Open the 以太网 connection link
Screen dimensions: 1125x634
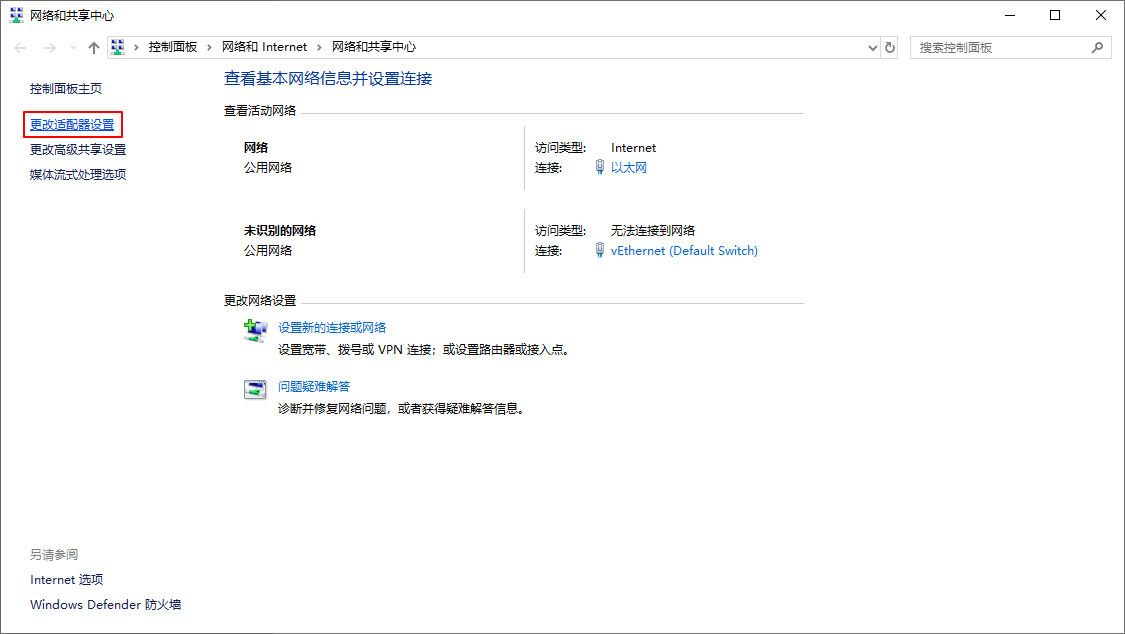[629, 168]
